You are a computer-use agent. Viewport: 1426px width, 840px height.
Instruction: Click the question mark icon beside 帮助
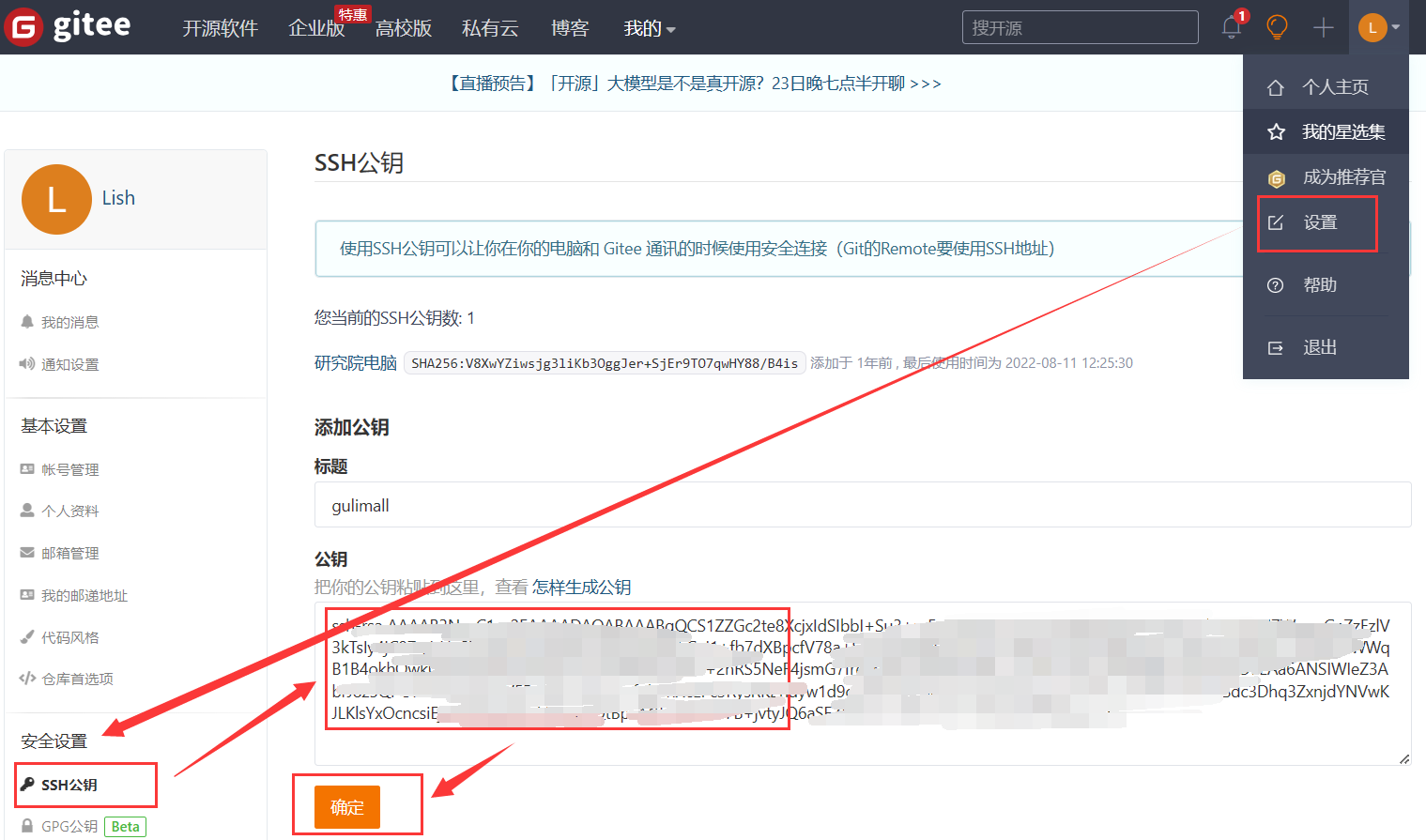(1276, 285)
